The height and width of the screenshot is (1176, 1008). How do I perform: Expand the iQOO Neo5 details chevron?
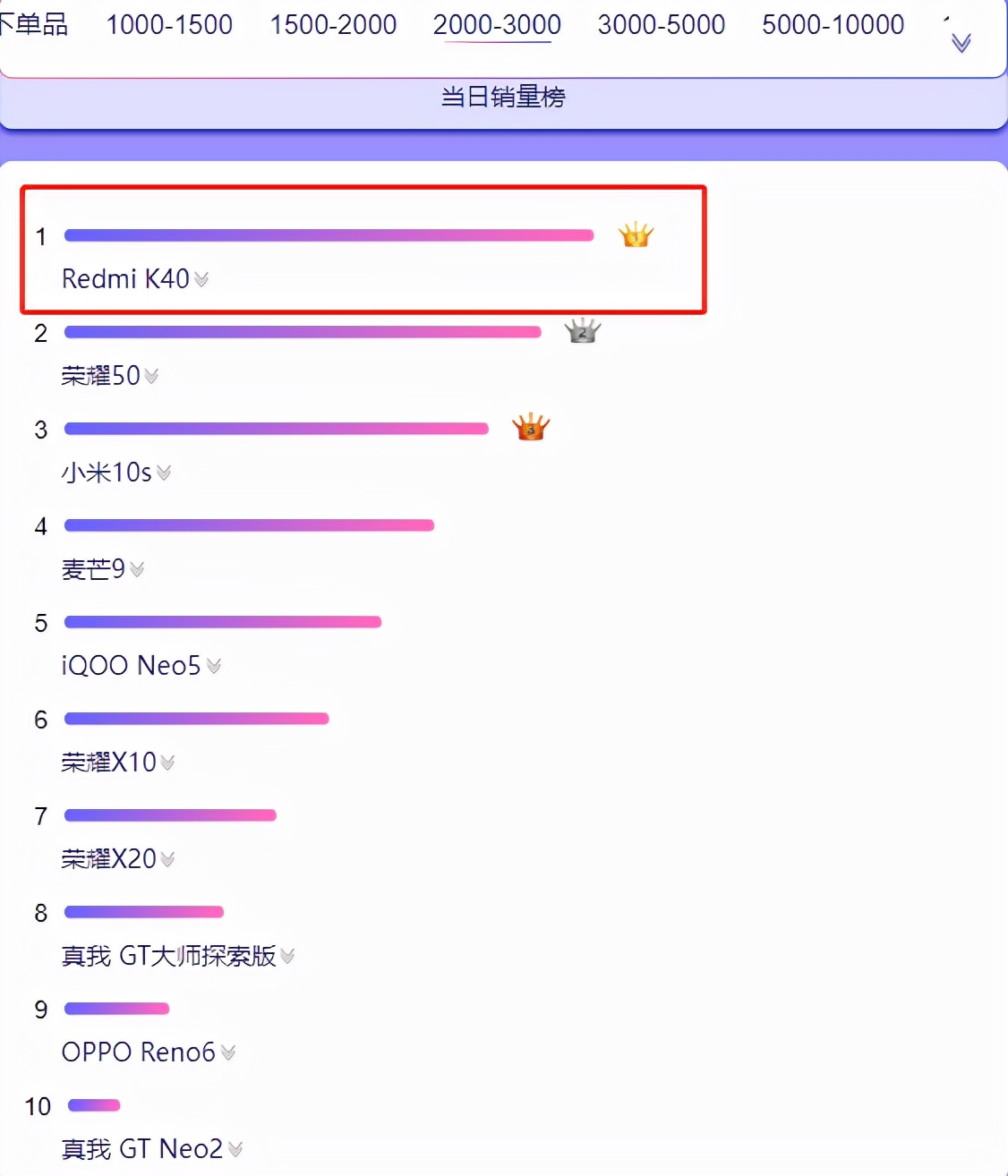click(x=214, y=666)
